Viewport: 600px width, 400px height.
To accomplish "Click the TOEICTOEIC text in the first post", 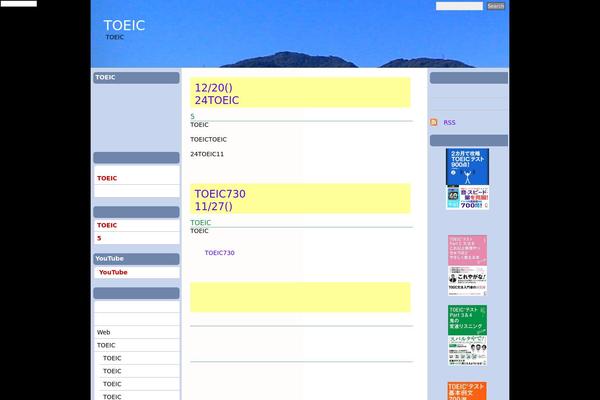I will click(x=209, y=140).
